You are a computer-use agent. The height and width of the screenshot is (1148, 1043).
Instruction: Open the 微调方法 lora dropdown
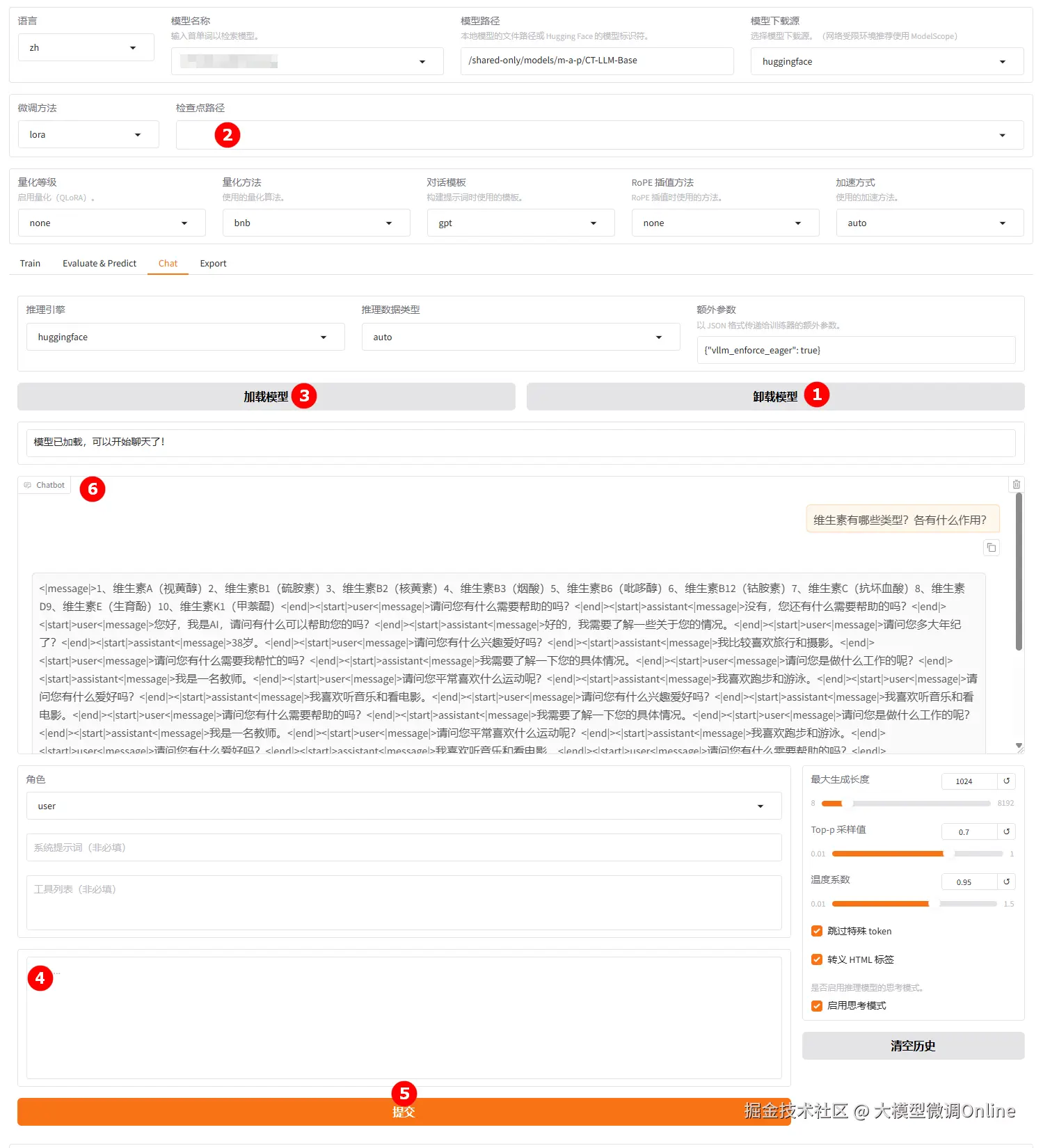(x=88, y=134)
